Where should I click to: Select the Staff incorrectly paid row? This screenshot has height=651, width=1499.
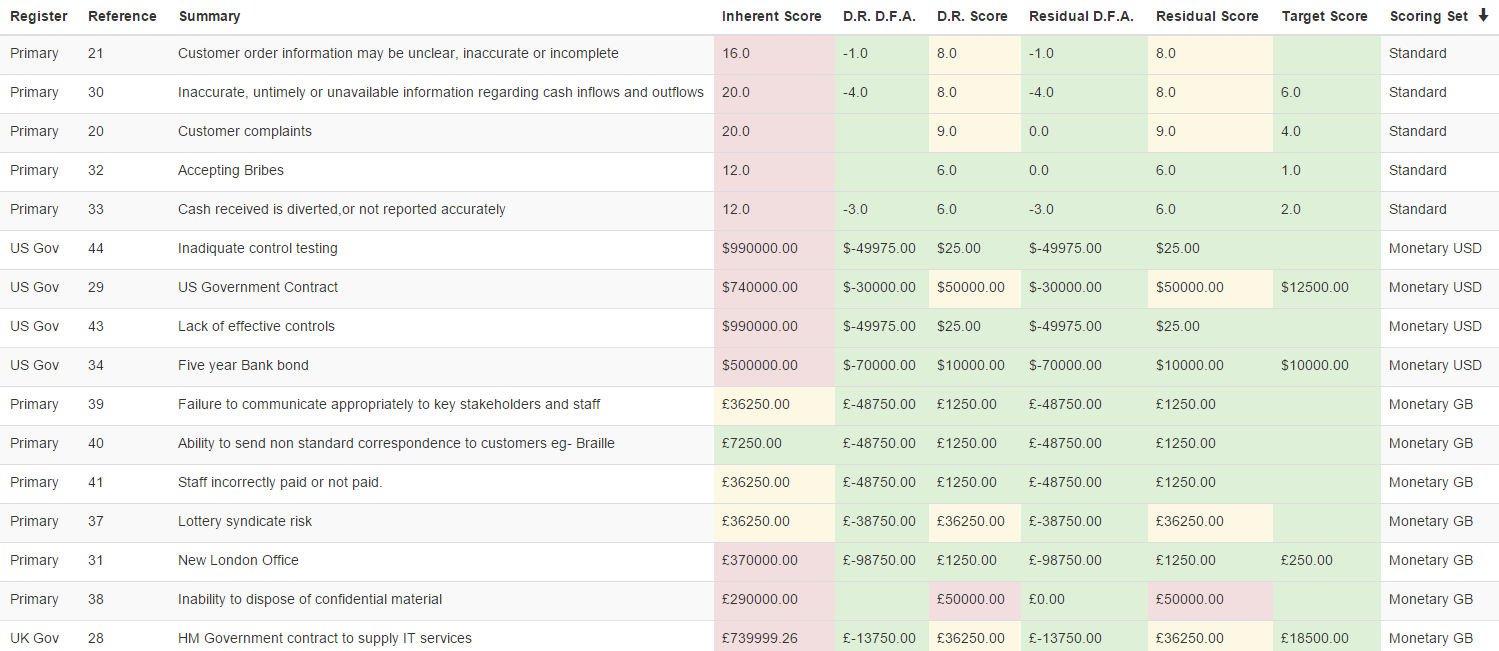(280, 483)
